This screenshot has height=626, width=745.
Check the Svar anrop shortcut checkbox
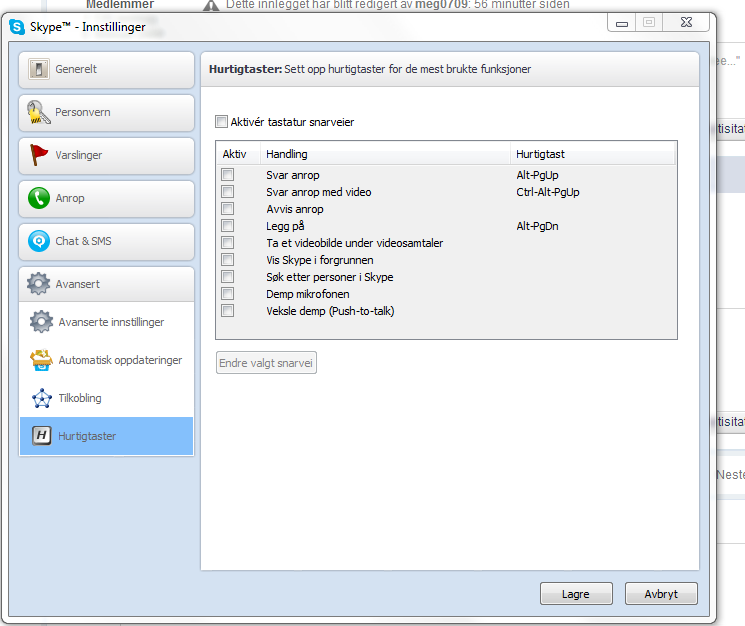(228, 175)
